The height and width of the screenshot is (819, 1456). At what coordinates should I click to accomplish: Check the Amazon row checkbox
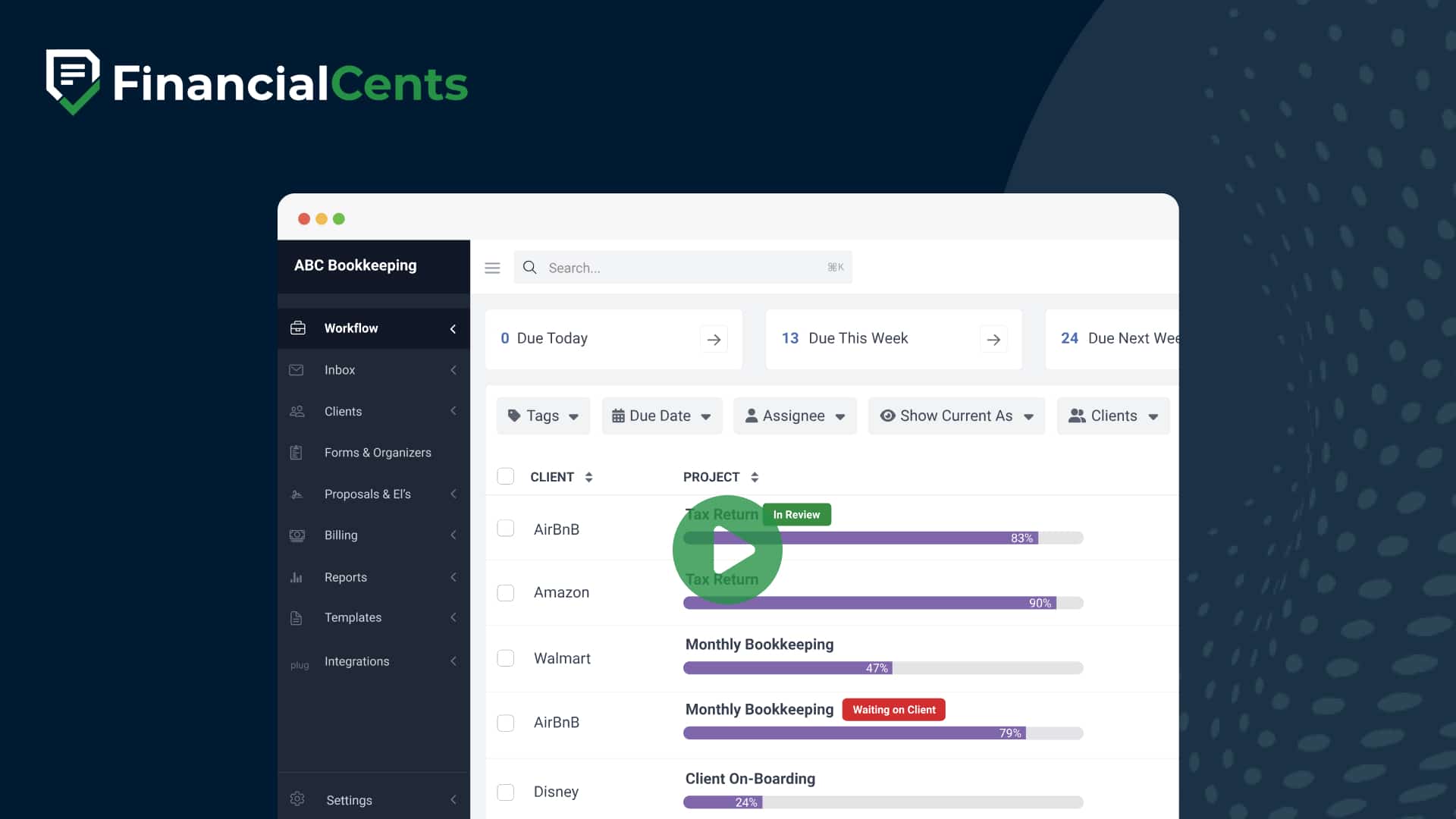click(x=506, y=593)
